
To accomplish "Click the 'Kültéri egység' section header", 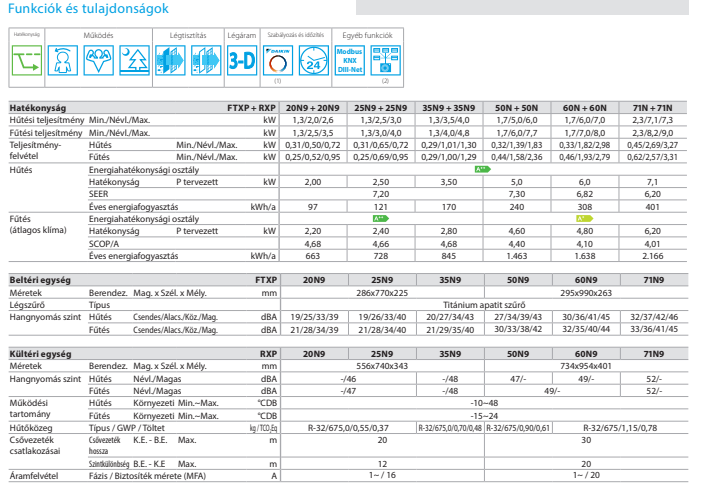I will pyautogui.click(x=40, y=354).
